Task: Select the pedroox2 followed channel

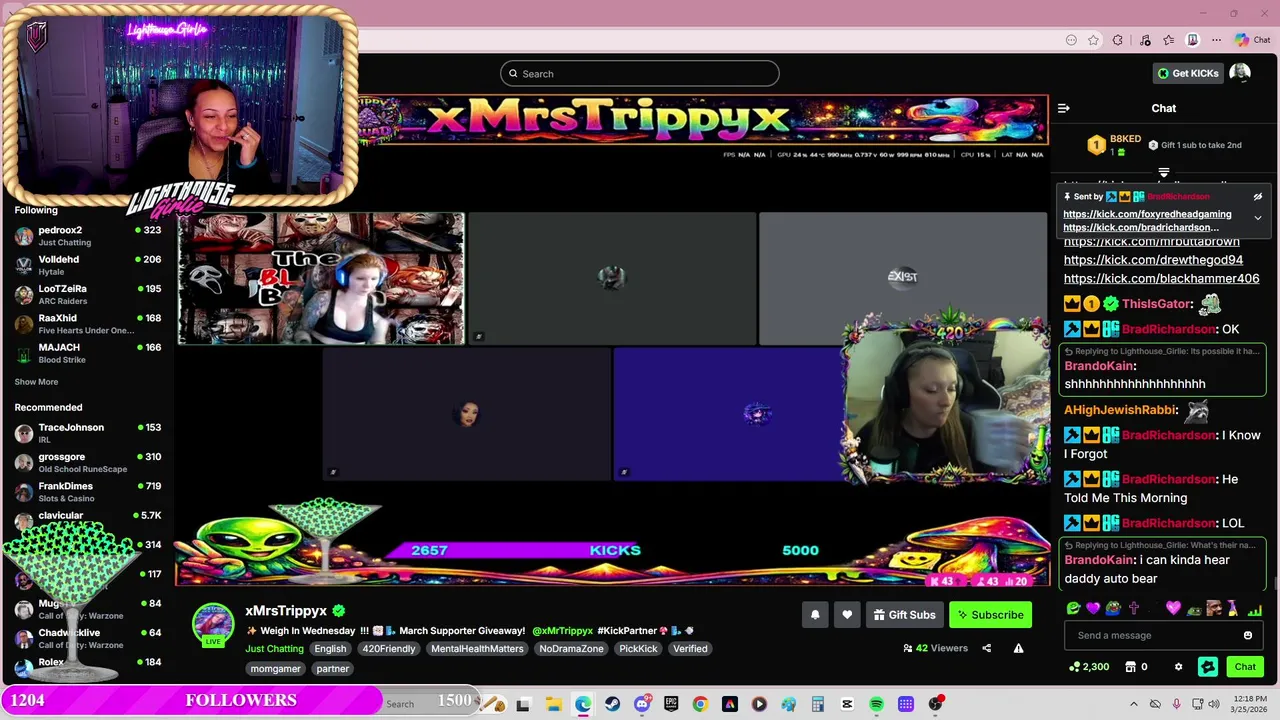Action: [88, 236]
